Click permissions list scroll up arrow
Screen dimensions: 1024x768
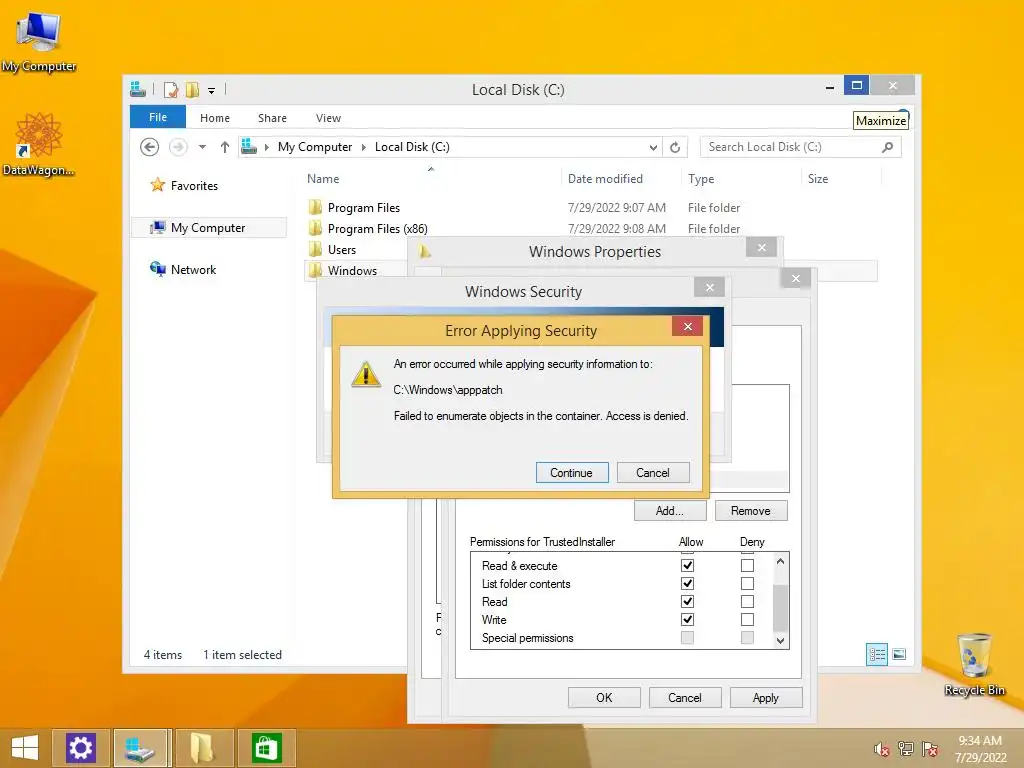pos(780,561)
